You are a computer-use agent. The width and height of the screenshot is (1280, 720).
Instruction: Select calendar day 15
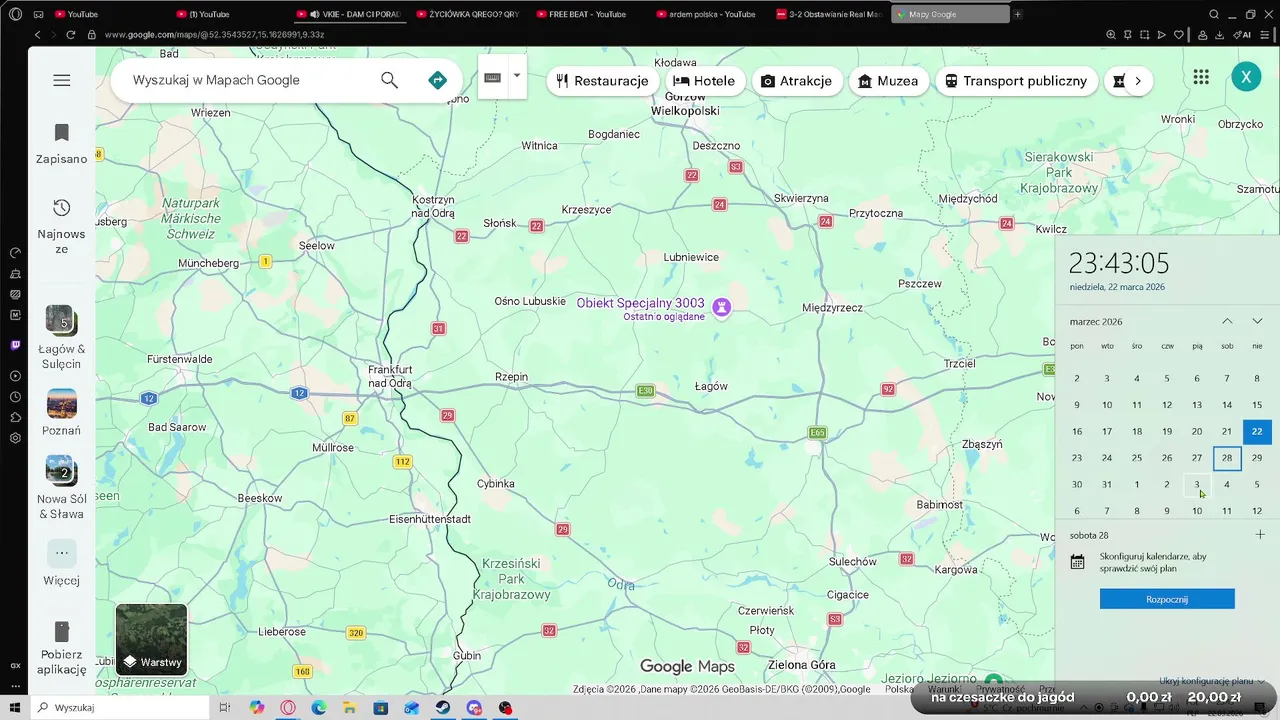(1257, 405)
